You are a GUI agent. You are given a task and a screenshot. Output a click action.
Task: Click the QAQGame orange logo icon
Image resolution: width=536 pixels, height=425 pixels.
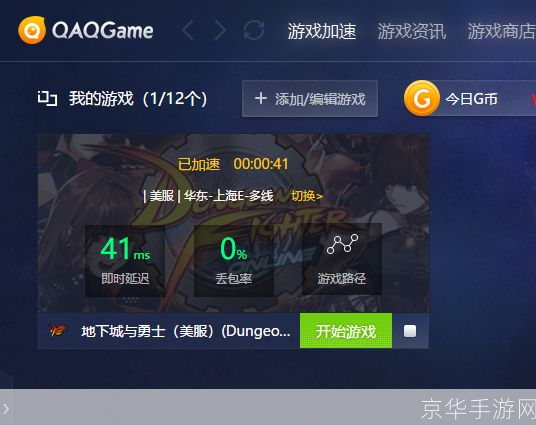[x=32, y=30]
